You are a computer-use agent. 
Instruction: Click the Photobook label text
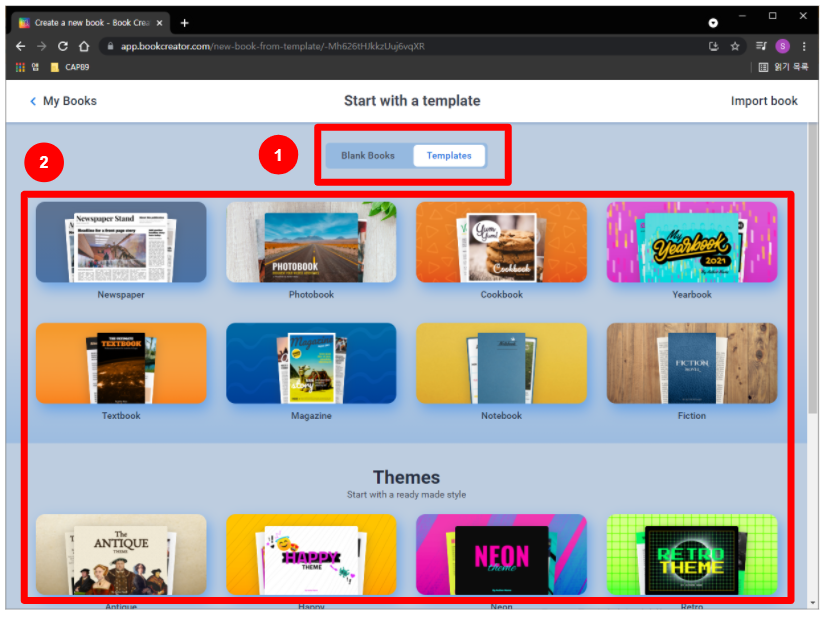(311, 295)
